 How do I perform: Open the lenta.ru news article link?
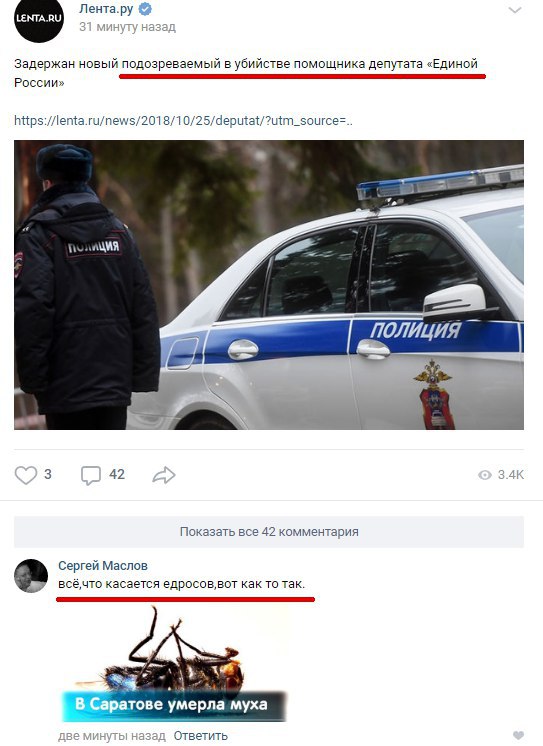pos(183,120)
